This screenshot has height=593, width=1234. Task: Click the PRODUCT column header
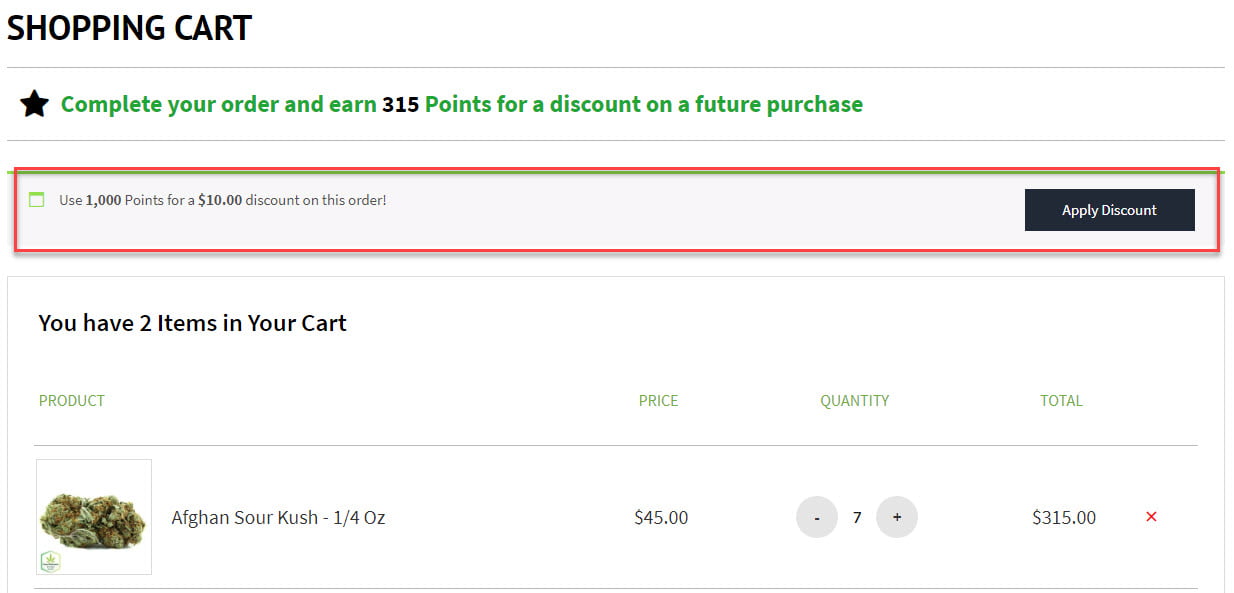(72, 401)
